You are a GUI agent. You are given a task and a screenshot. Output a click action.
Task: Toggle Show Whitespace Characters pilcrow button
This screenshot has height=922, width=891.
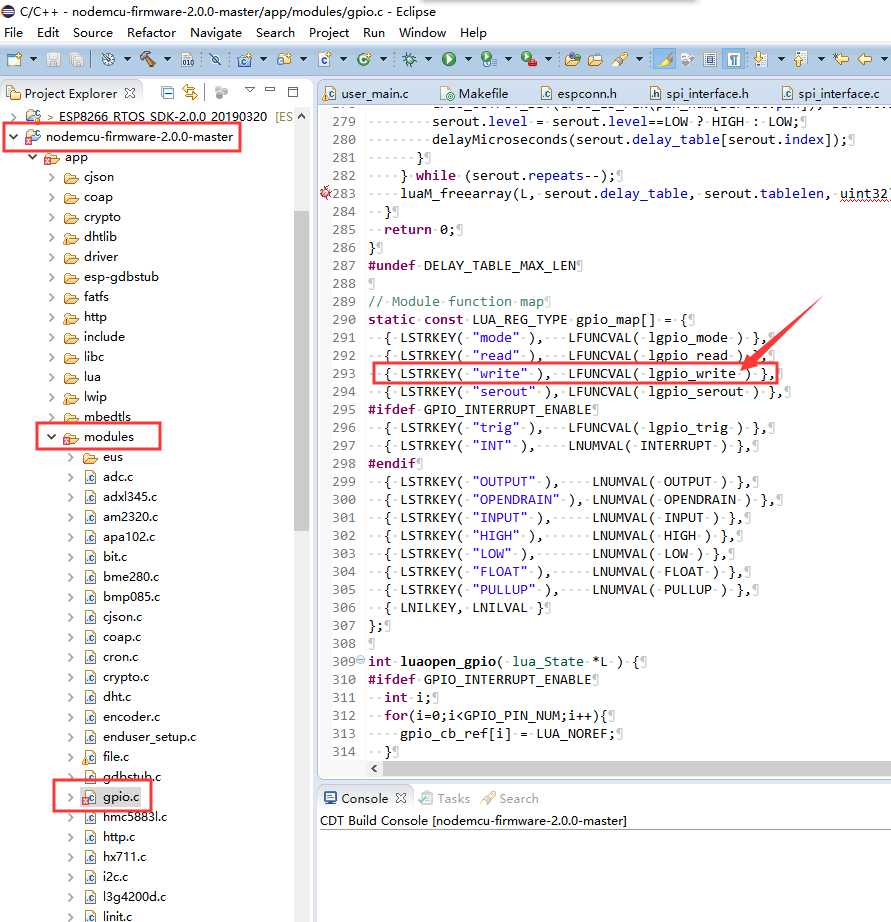tap(735, 60)
